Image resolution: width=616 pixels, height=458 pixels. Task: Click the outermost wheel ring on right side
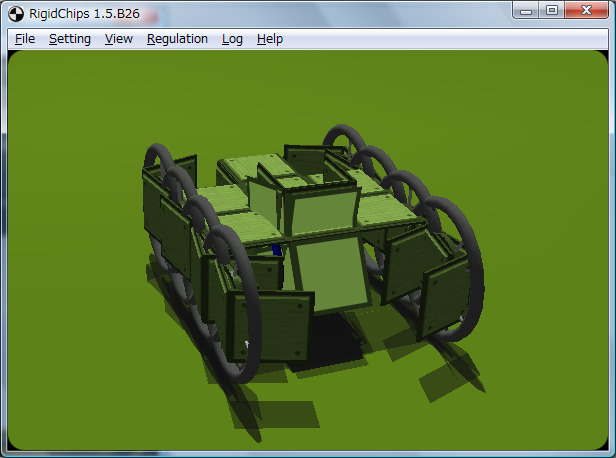[470, 280]
